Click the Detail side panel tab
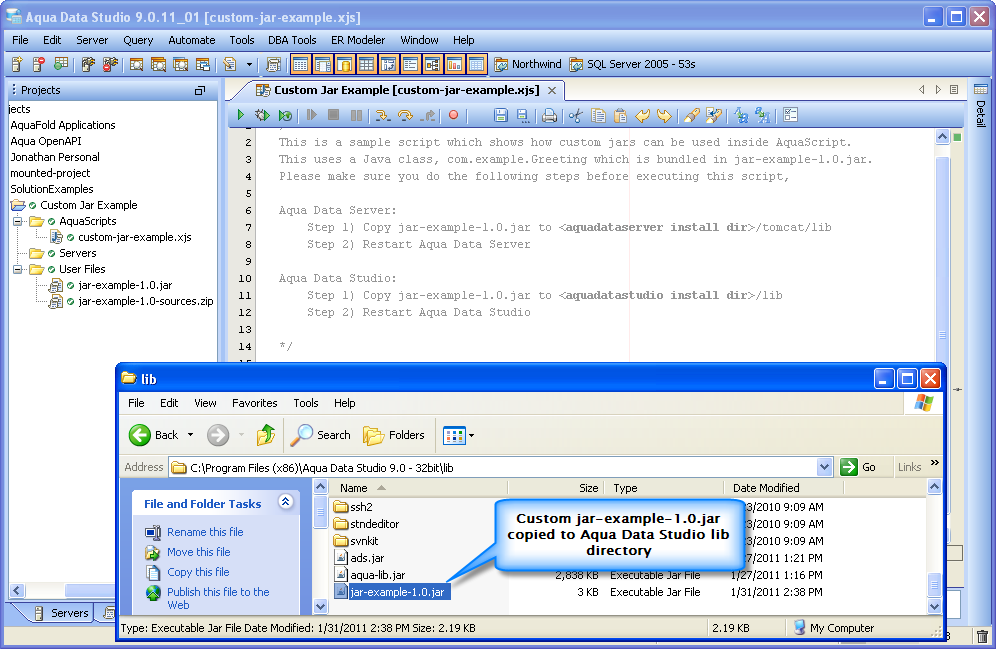The width and height of the screenshot is (996, 649). click(981, 106)
